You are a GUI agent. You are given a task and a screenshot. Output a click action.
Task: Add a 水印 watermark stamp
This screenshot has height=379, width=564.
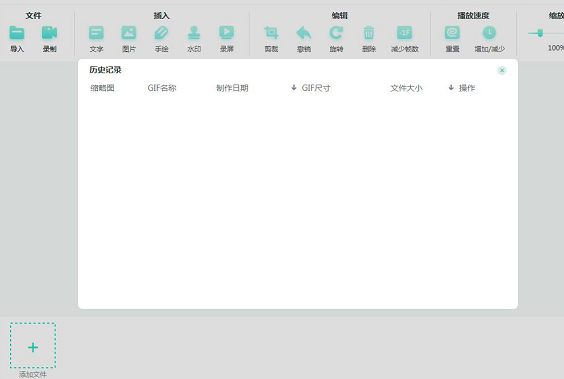194,33
